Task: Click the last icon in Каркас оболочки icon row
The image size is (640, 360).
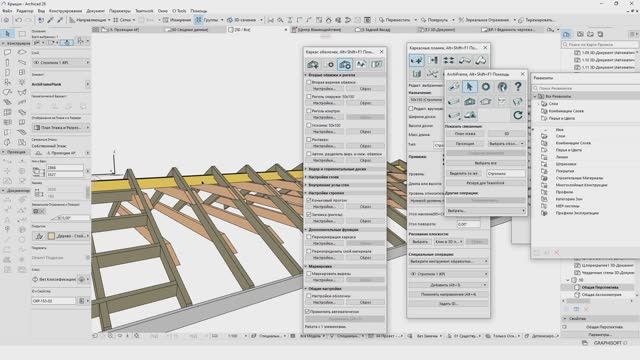Action: pos(376,64)
